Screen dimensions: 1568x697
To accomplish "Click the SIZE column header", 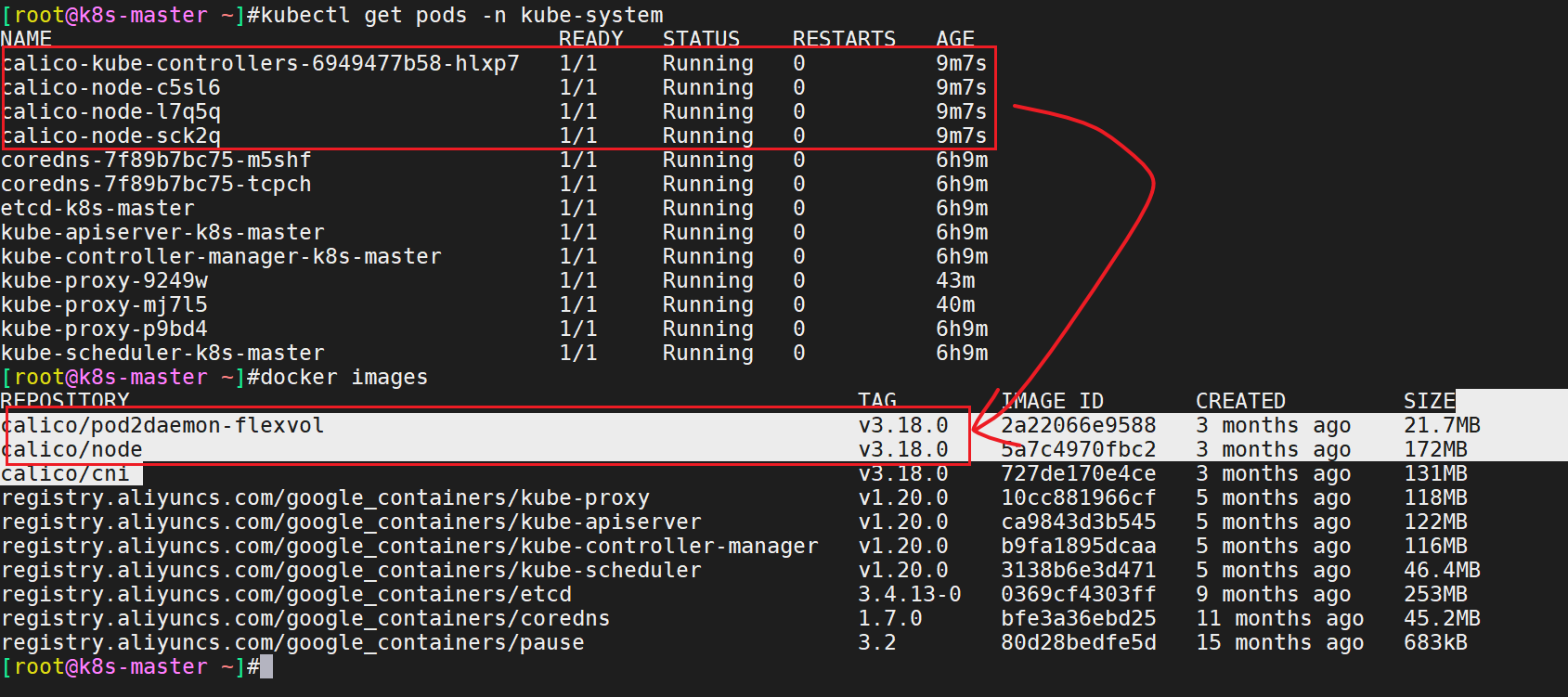I will 1430,401.
